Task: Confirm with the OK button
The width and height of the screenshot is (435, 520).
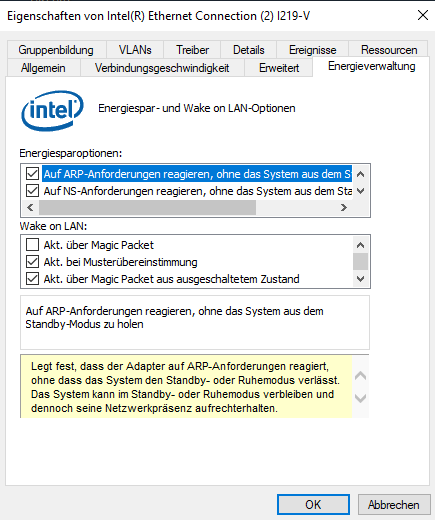Action: click(313, 505)
